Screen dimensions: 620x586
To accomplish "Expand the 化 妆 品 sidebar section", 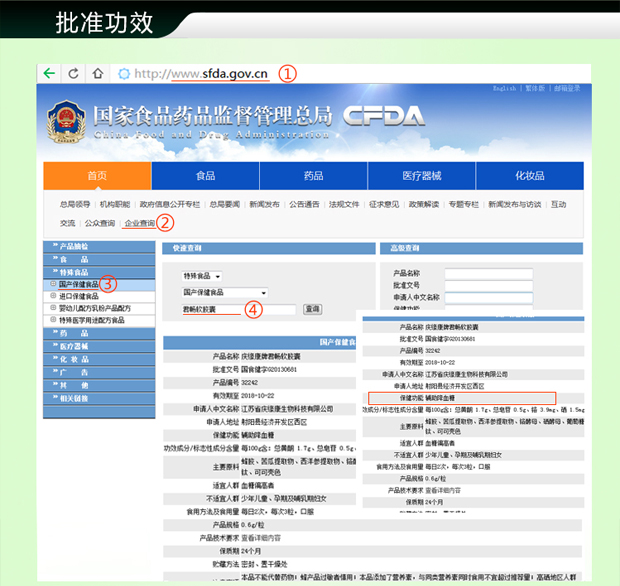I will click(99, 359).
